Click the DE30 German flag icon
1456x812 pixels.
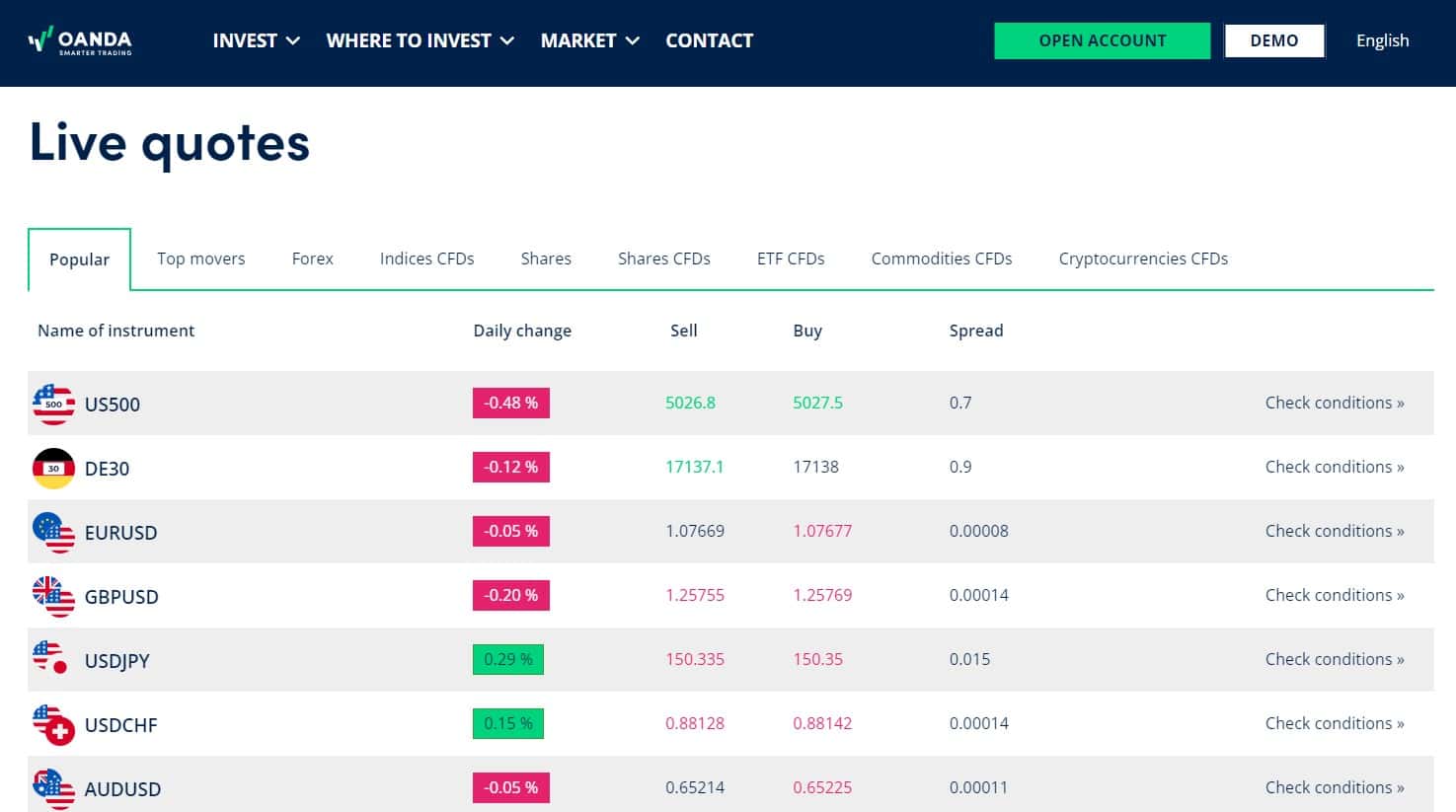click(x=53, y=468)
